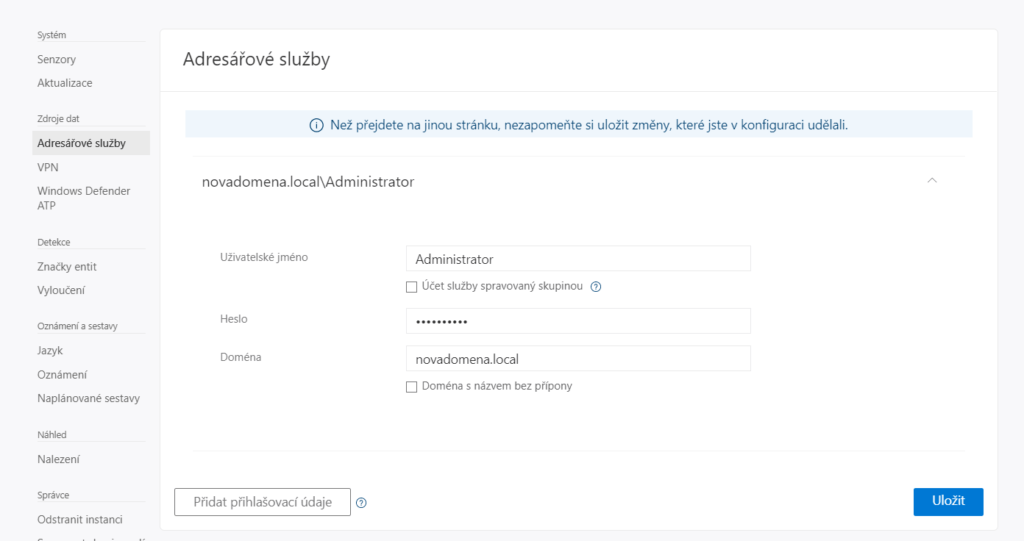Click the Uložit button

tap(948, 501)
